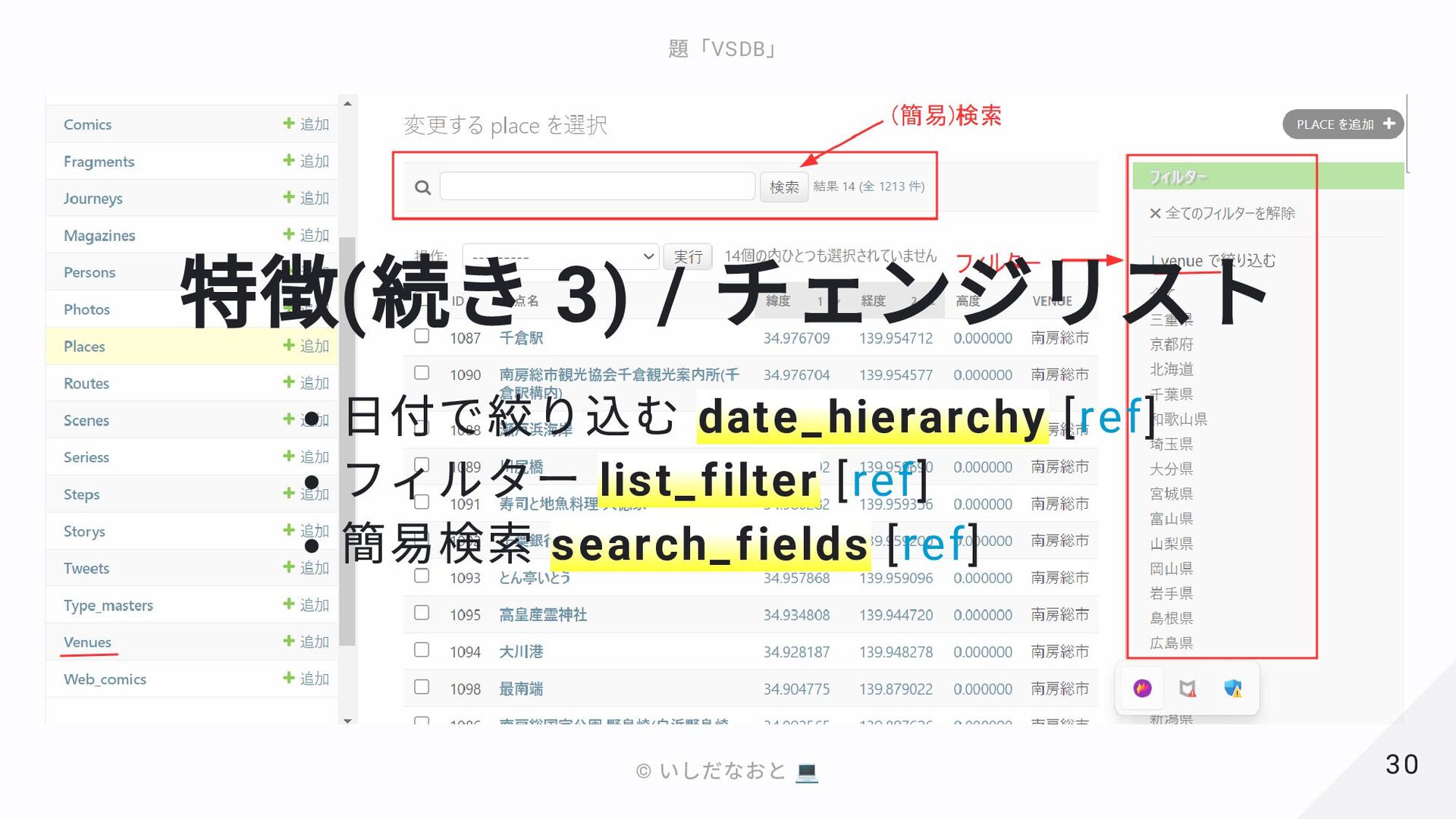Select the checkbox for row 1098 最南端

click(422, 688)
